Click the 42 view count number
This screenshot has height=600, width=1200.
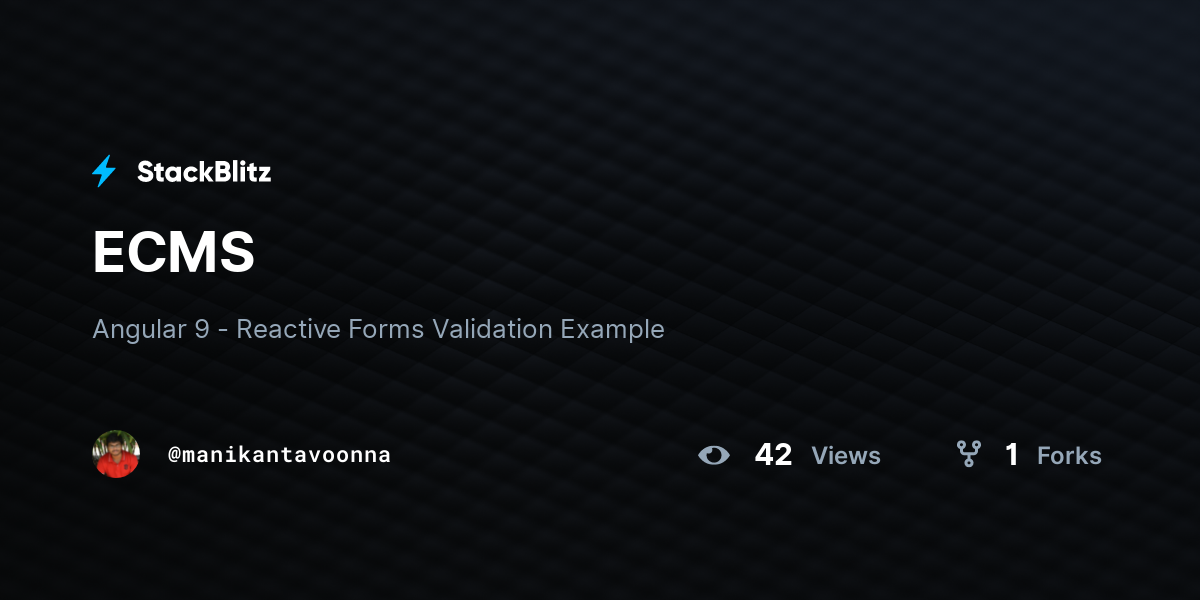(773, 455)
